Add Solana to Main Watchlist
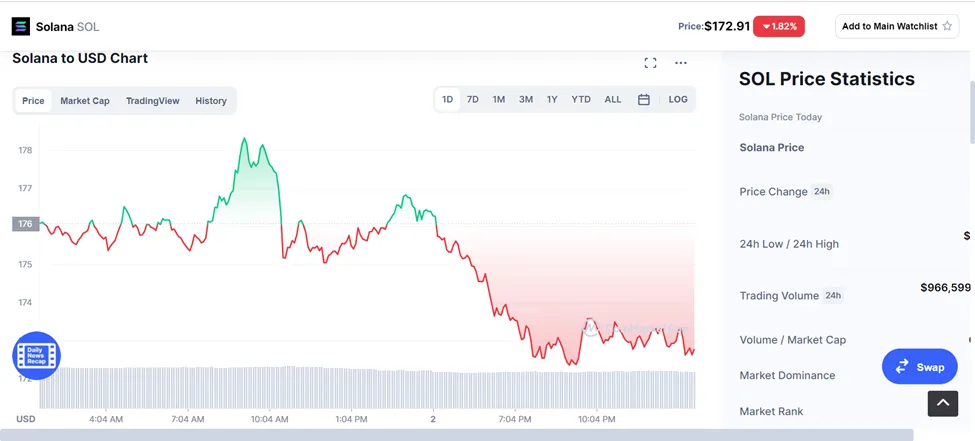This screenshot has width=975, height=441. pyautogui.click(x=897, y=26)
